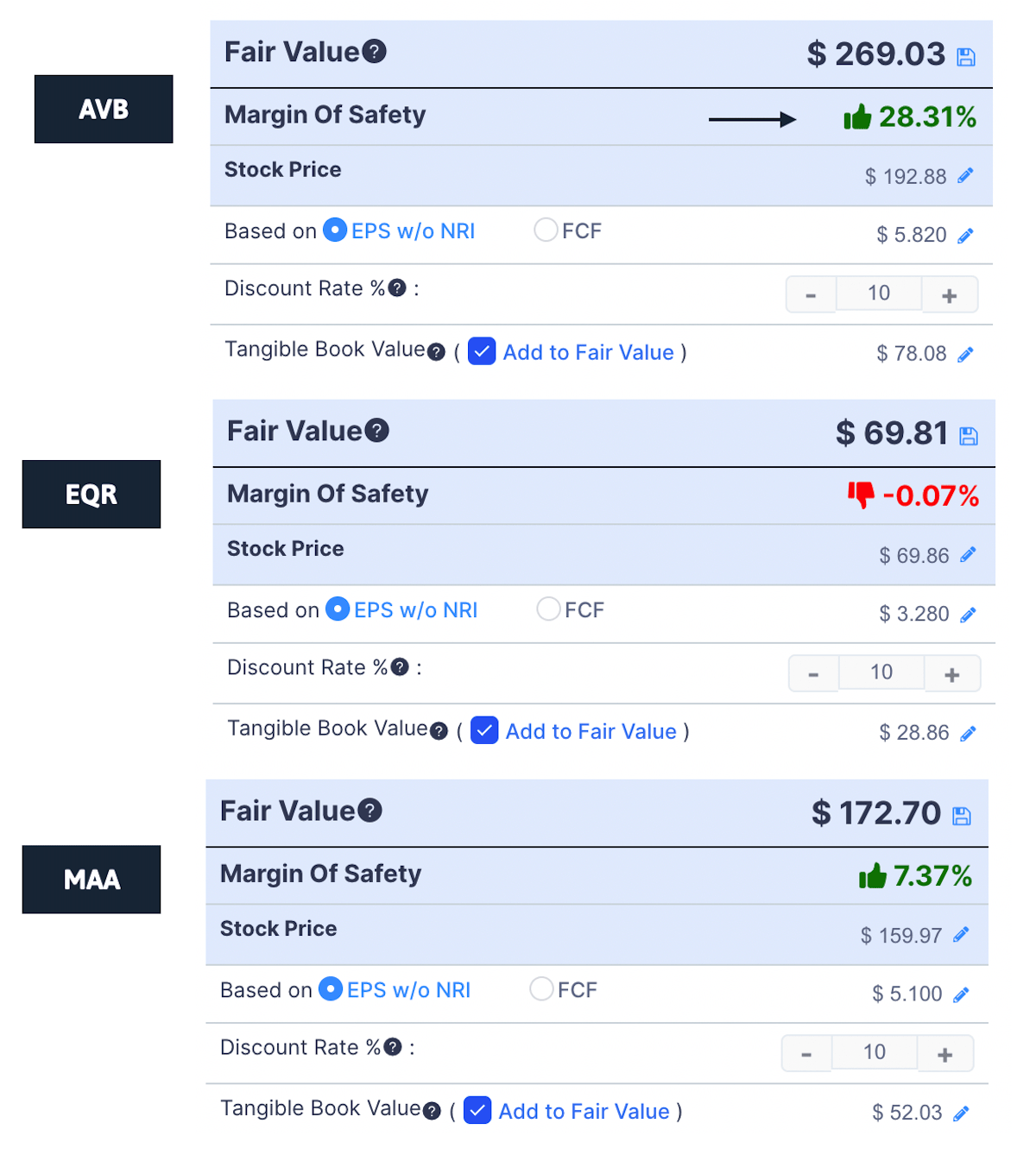Open the Tangible Book Value tooltip for MAA

click(x=431, y=1111)
